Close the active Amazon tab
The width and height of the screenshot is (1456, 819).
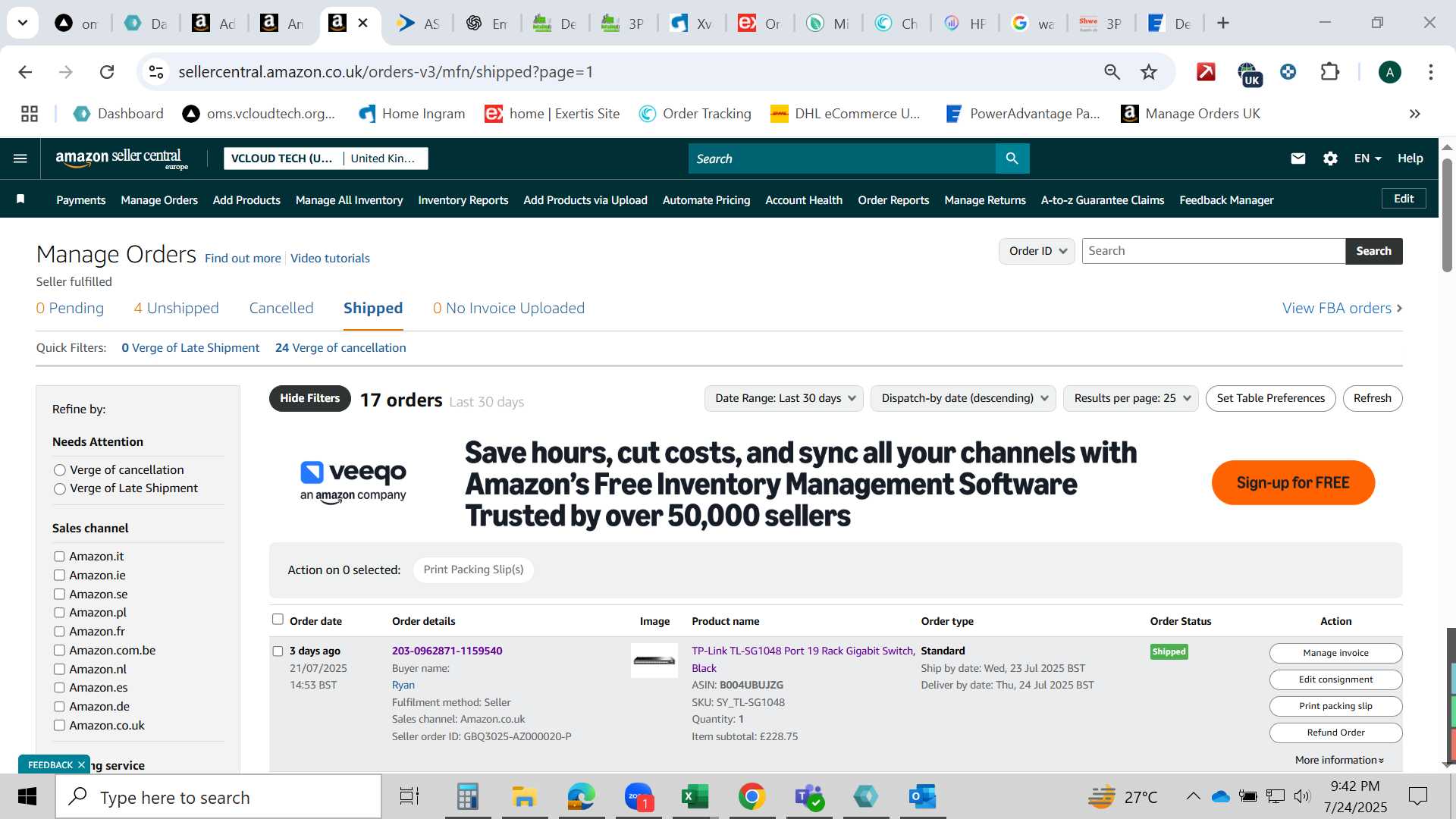click(x=363, y=24)
